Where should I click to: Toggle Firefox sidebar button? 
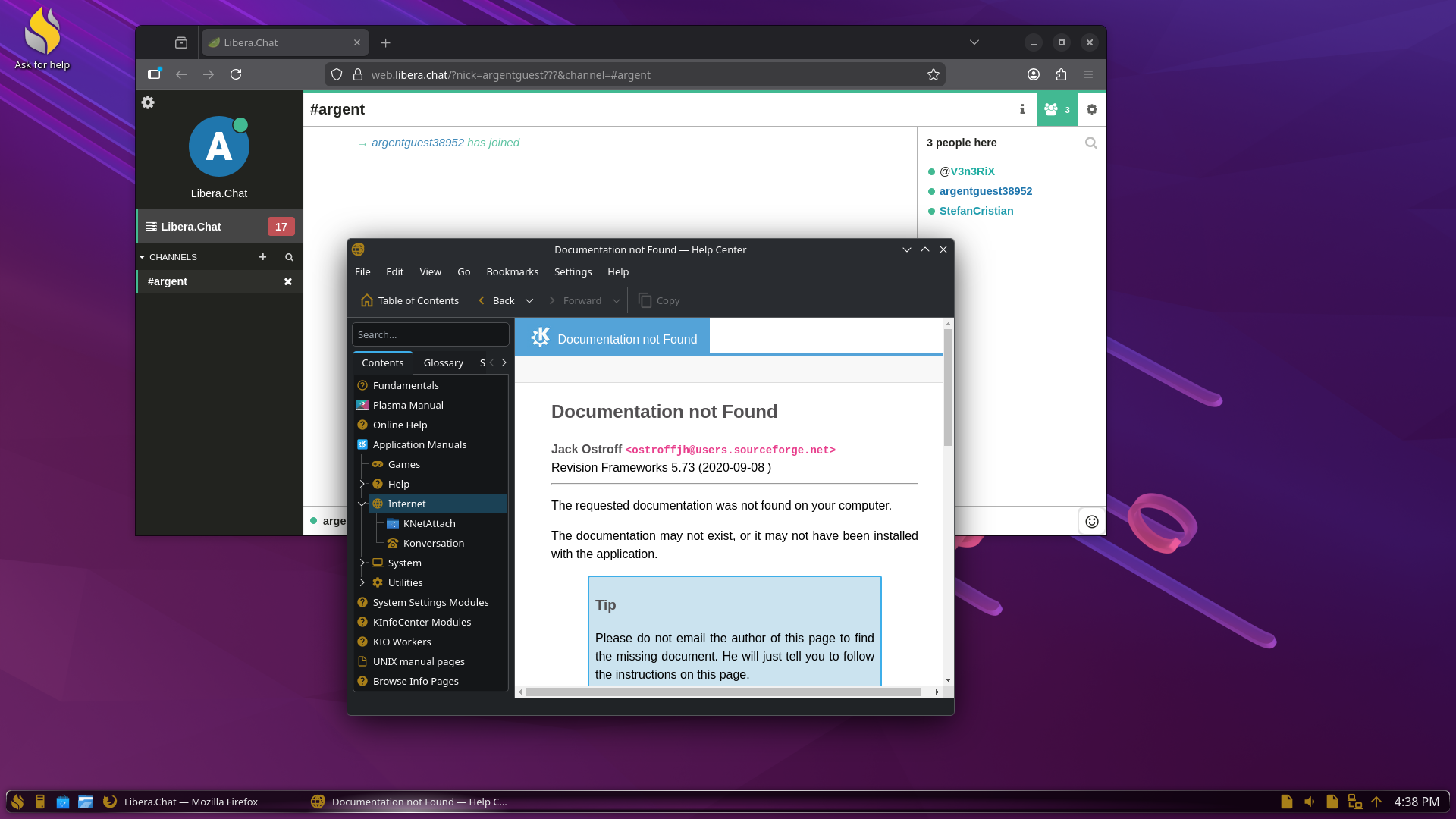point(154,74)
